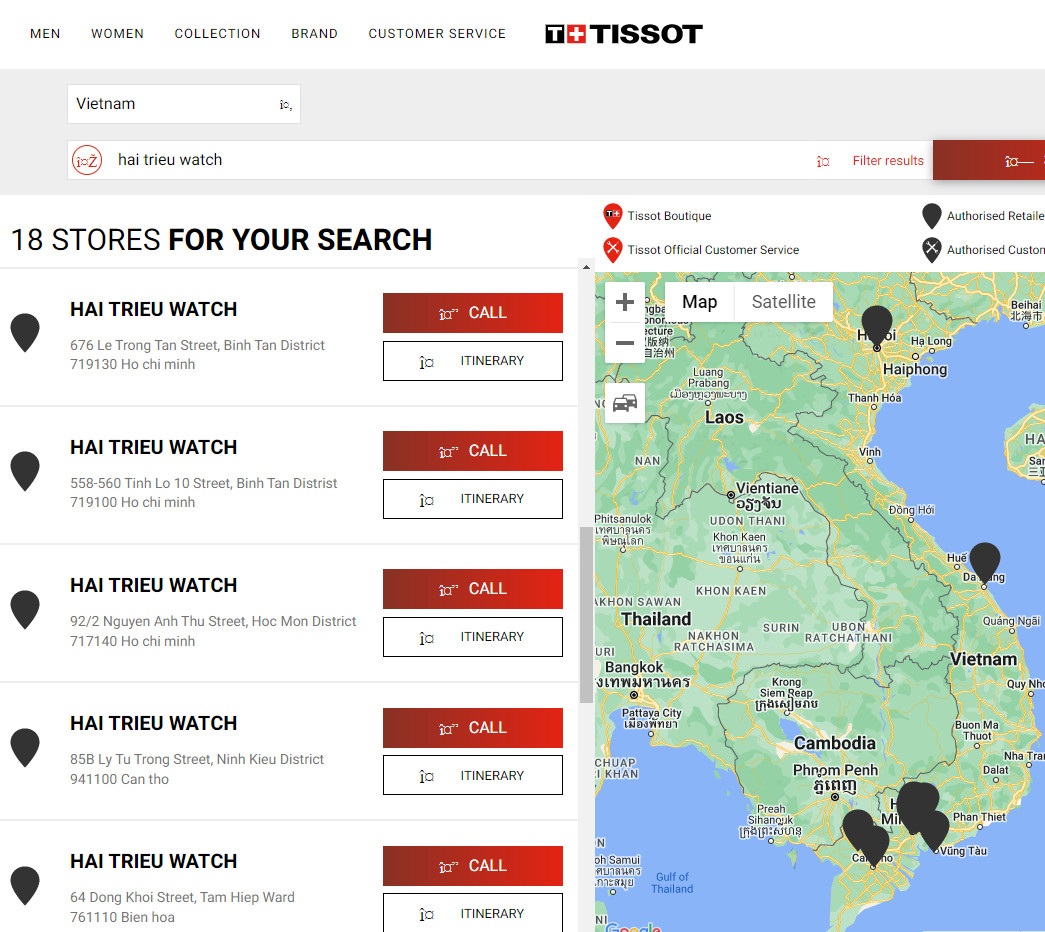Screen dimensions: 1045x932
Task: Open the WOMEN menu
Action: [117, 34]
